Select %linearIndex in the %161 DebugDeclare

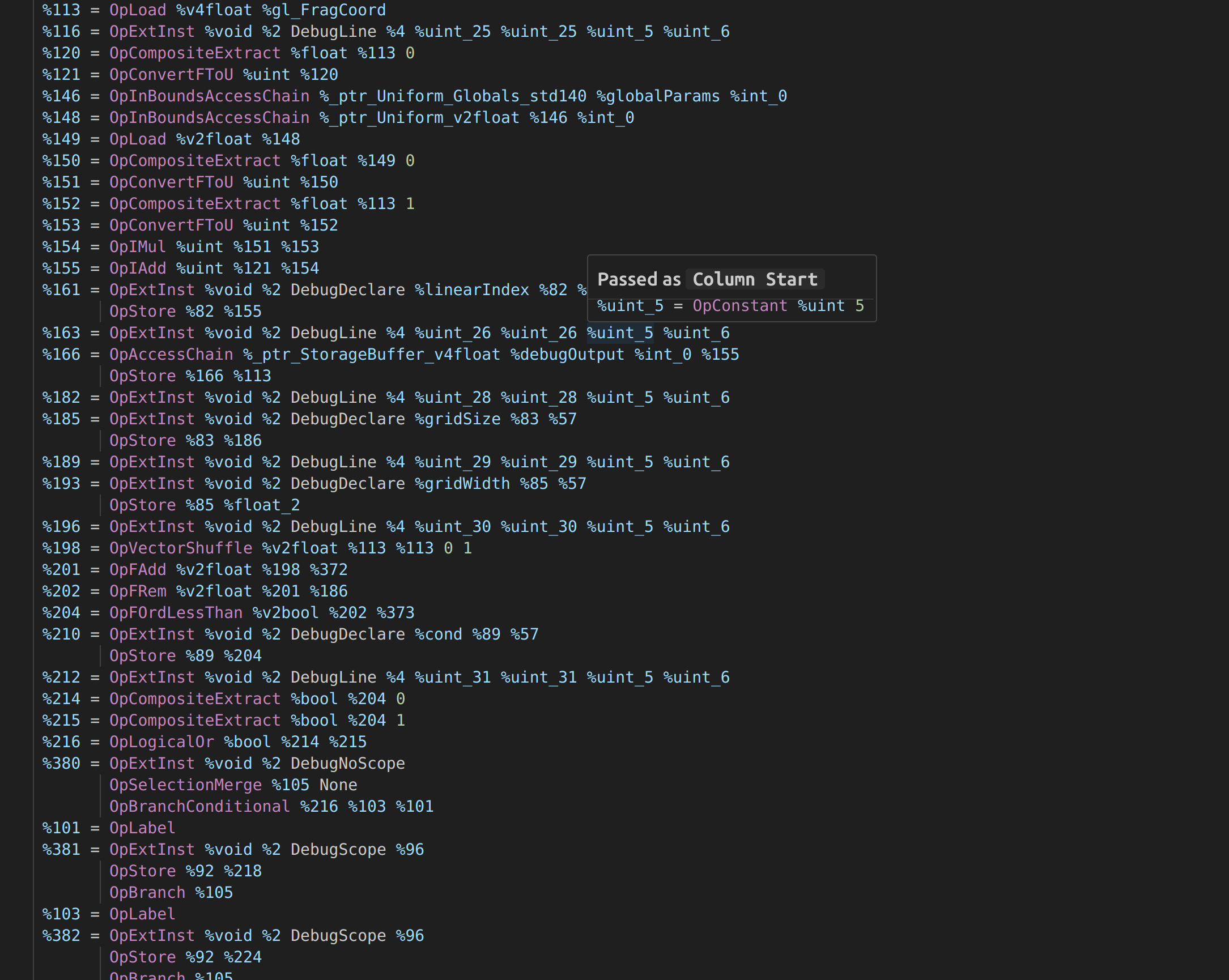(x=472, y=290)
